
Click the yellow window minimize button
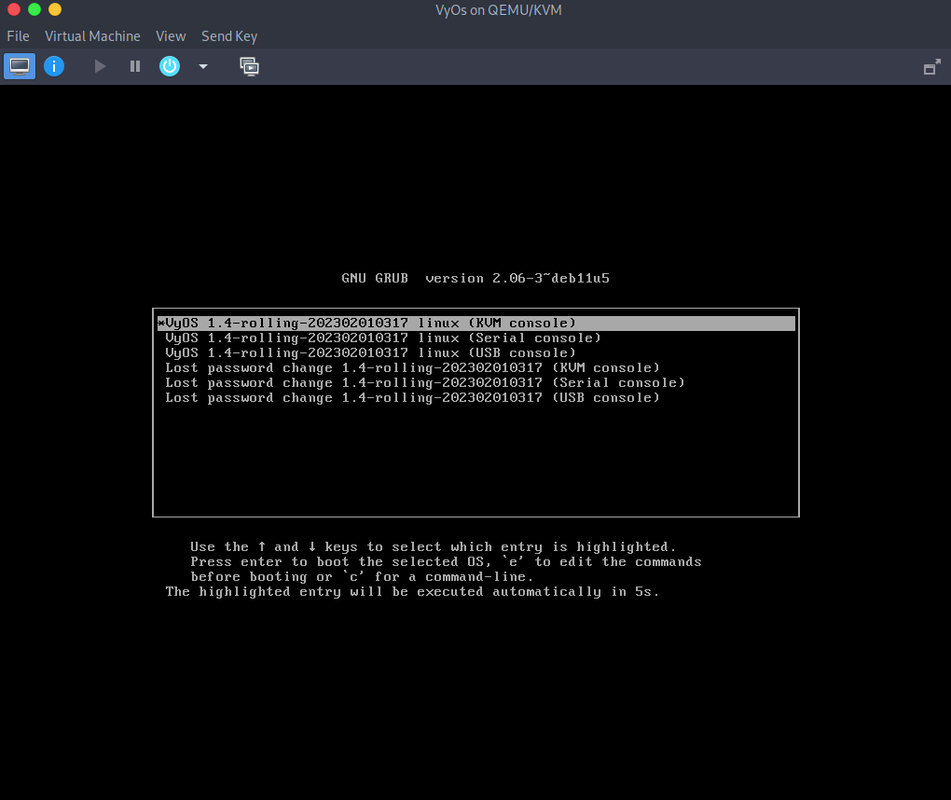(x=55, y=9)
